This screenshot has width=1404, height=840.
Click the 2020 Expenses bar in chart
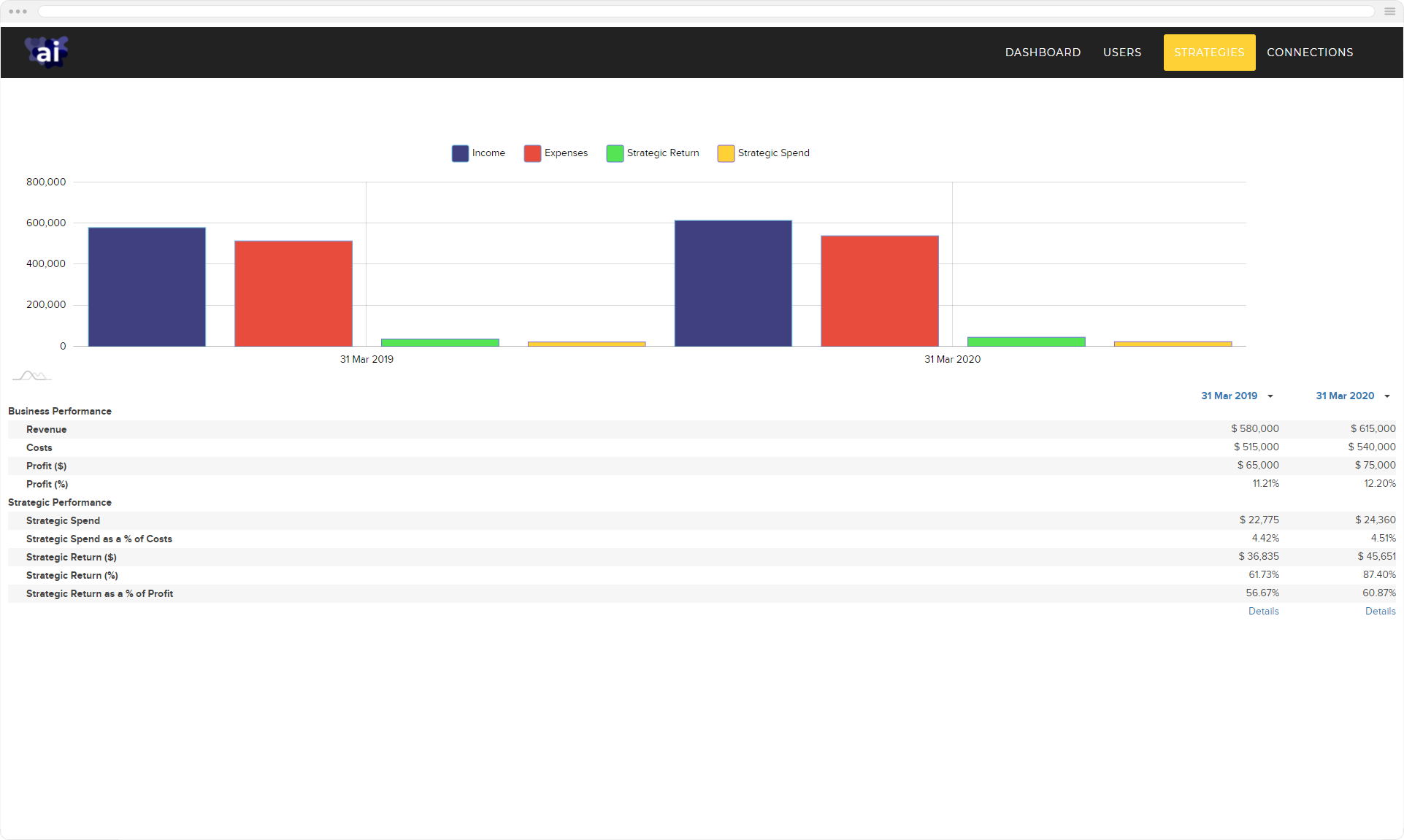pos(880,290)
